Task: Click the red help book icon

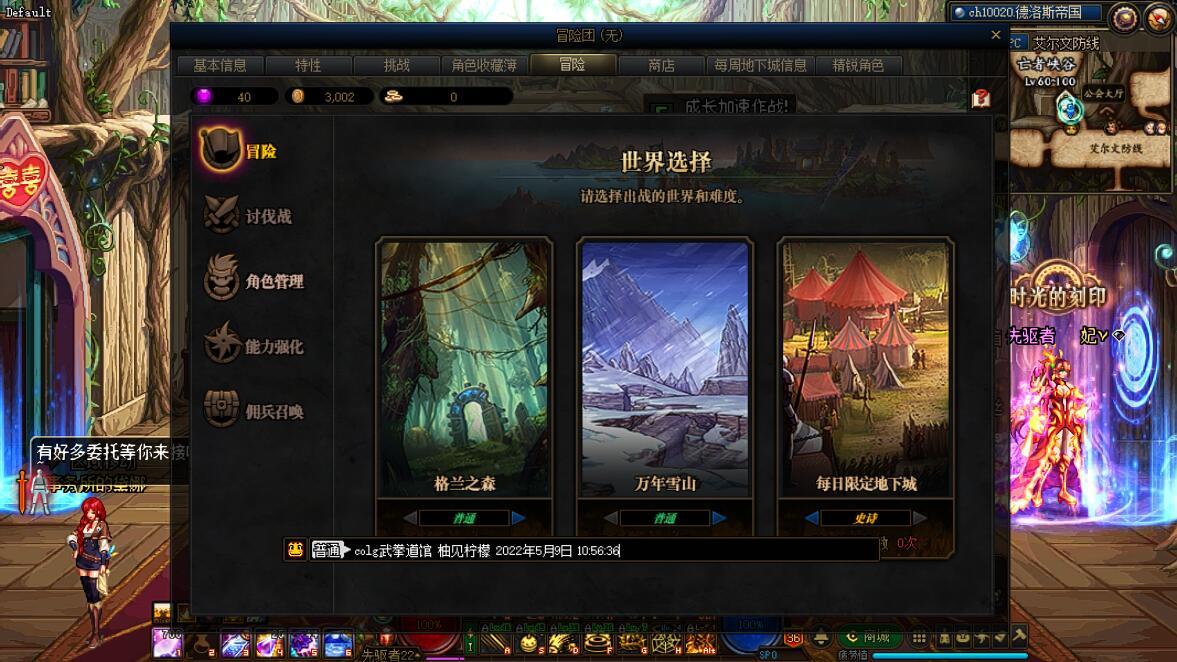Action: pyautogui.click(x=980, y=98)
